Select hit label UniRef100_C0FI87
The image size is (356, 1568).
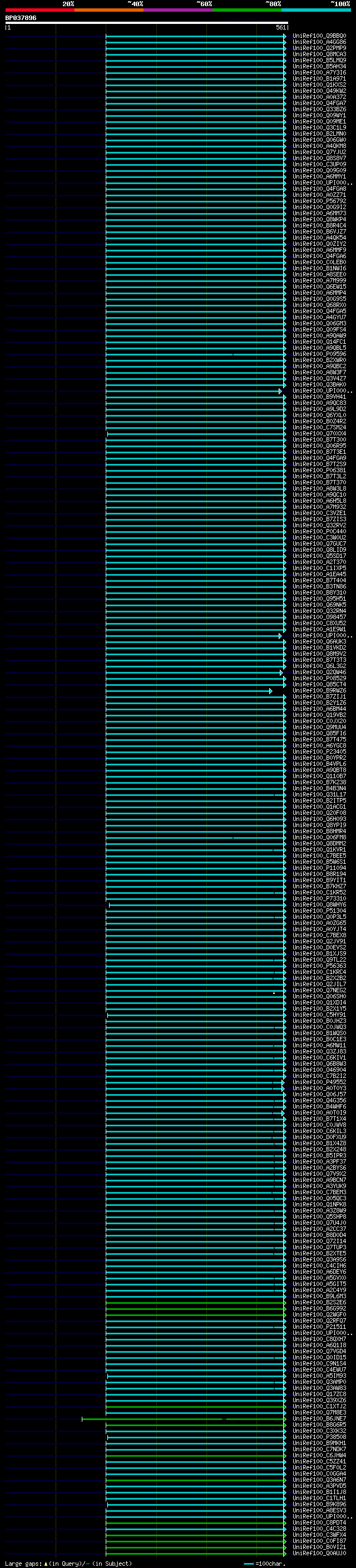coord(319,1541)
